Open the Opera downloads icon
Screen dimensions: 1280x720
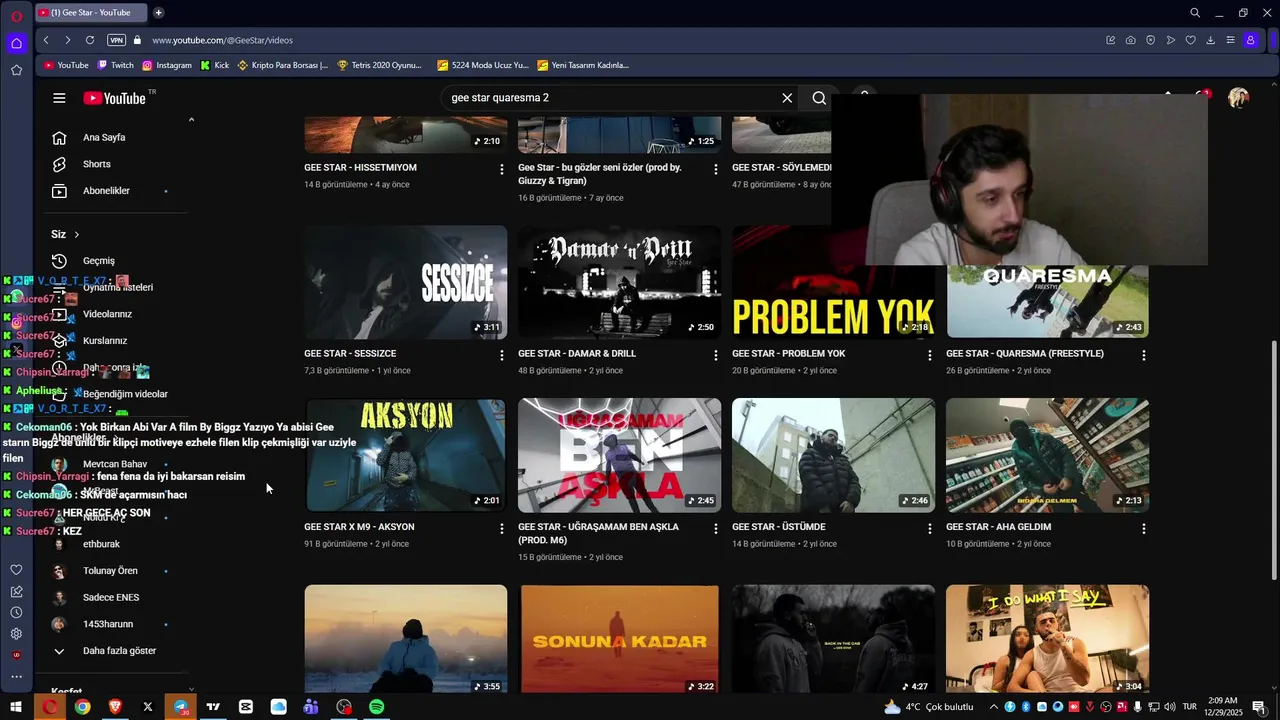point(1210,40)
